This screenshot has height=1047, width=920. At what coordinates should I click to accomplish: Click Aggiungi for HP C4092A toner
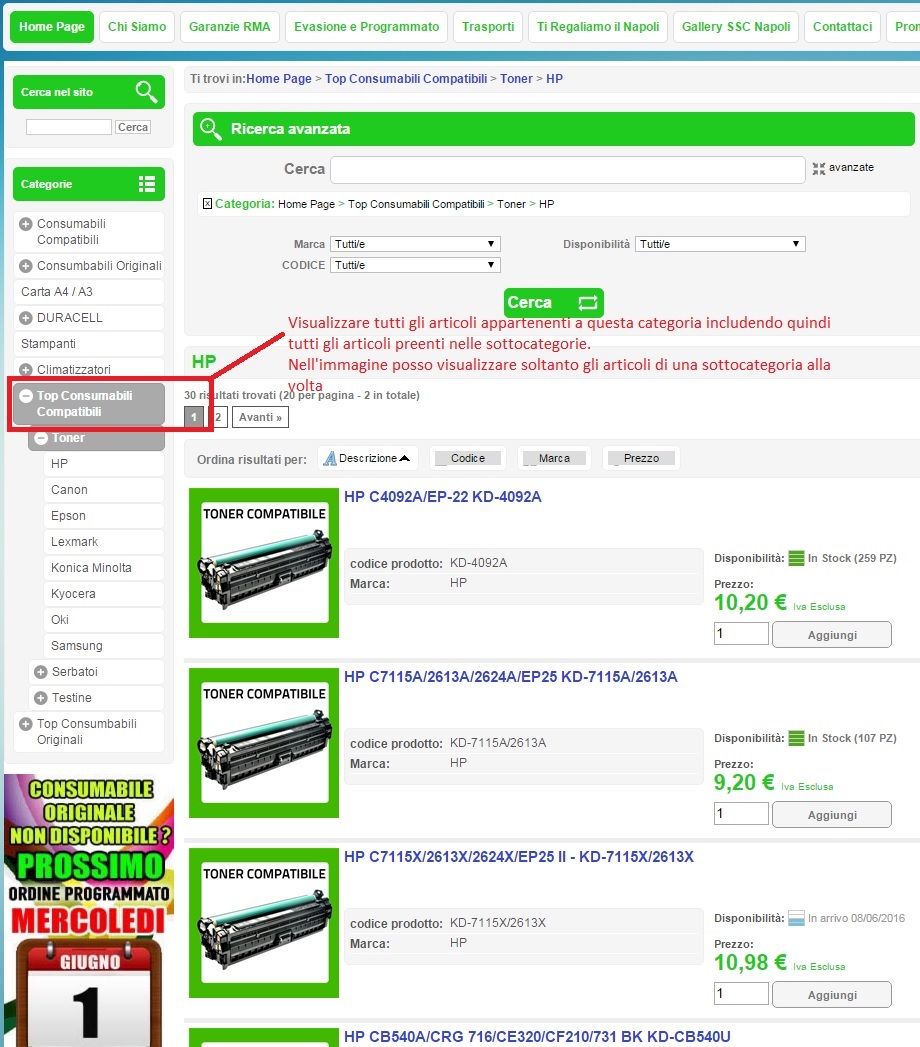click(x=832, y=634)
